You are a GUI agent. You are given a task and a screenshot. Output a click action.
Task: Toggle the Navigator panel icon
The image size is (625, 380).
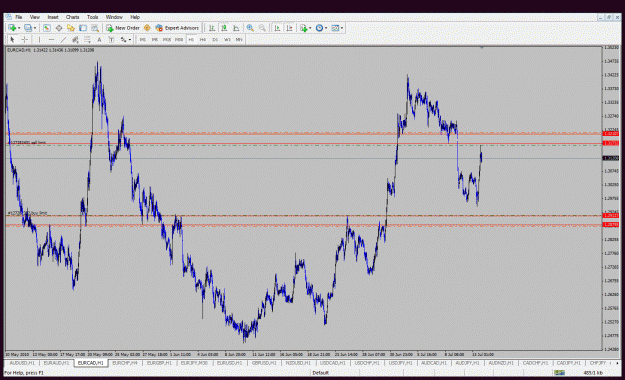71,28
